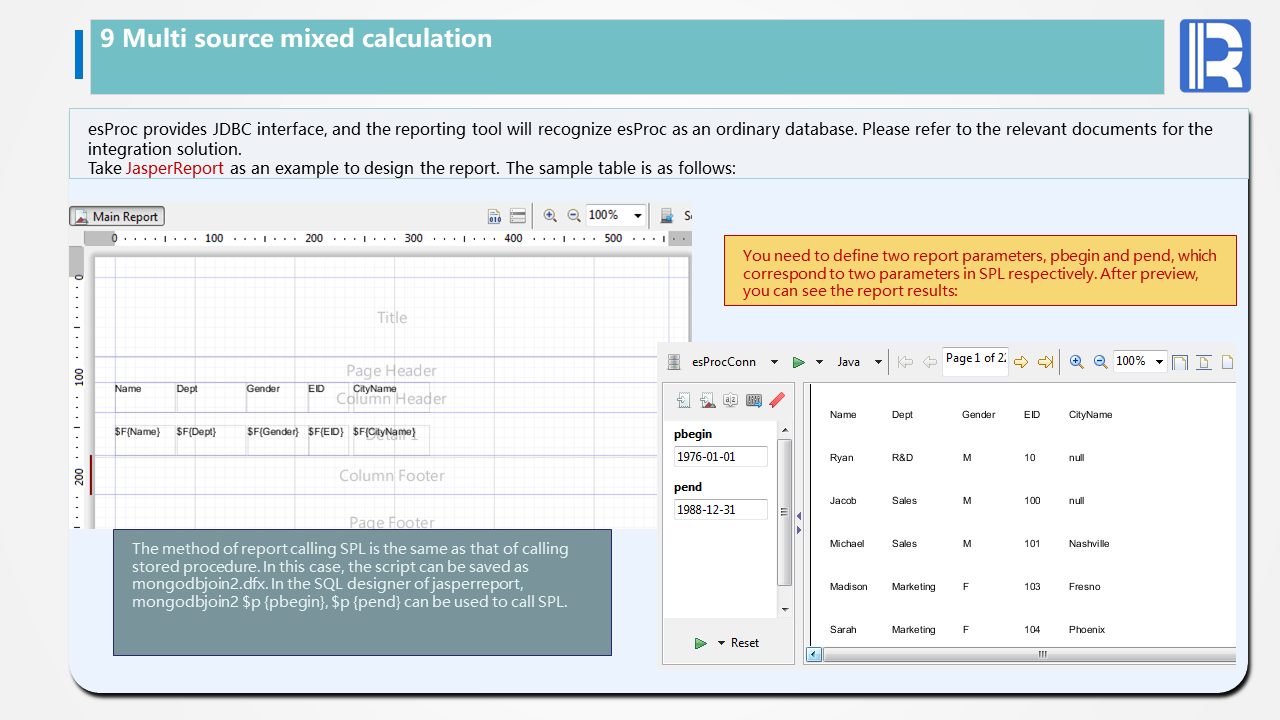Viewport: 1280px width, 720px height.
Task: Expand the designer 100% zoom combo box
Action: 638,216
